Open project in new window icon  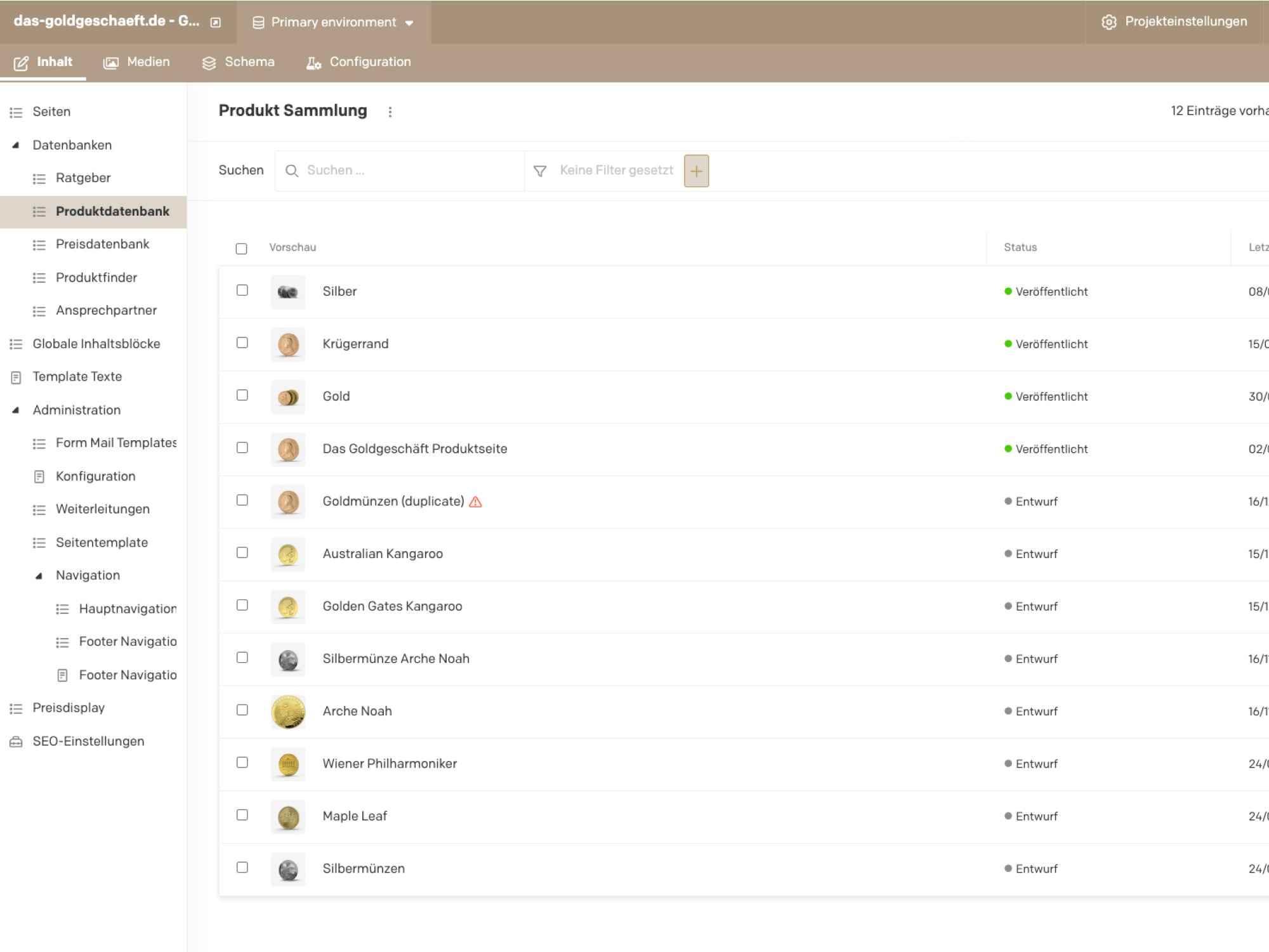pos(216,22)
